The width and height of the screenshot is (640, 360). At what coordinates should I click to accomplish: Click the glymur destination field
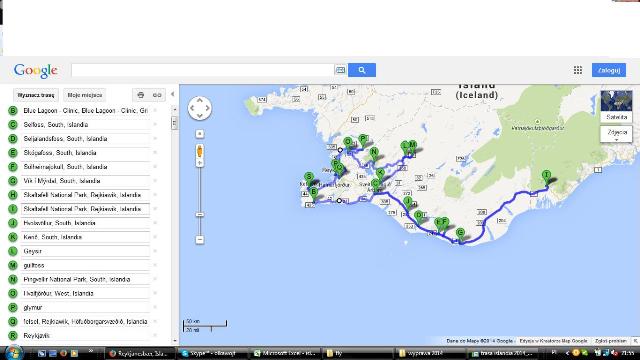pyautogui.click(x=86, y=307)
